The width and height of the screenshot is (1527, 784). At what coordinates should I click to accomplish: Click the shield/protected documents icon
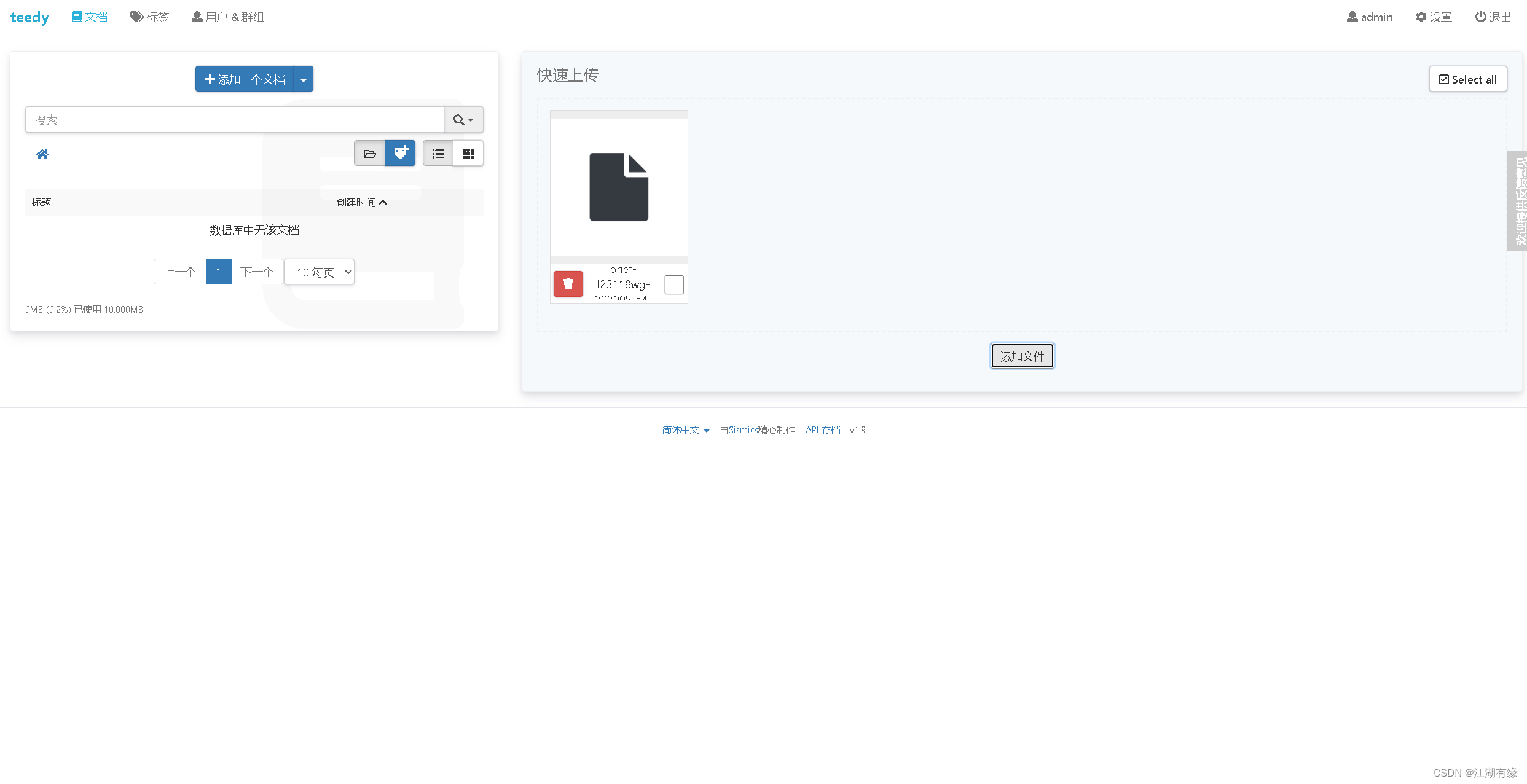click(401, 153)
